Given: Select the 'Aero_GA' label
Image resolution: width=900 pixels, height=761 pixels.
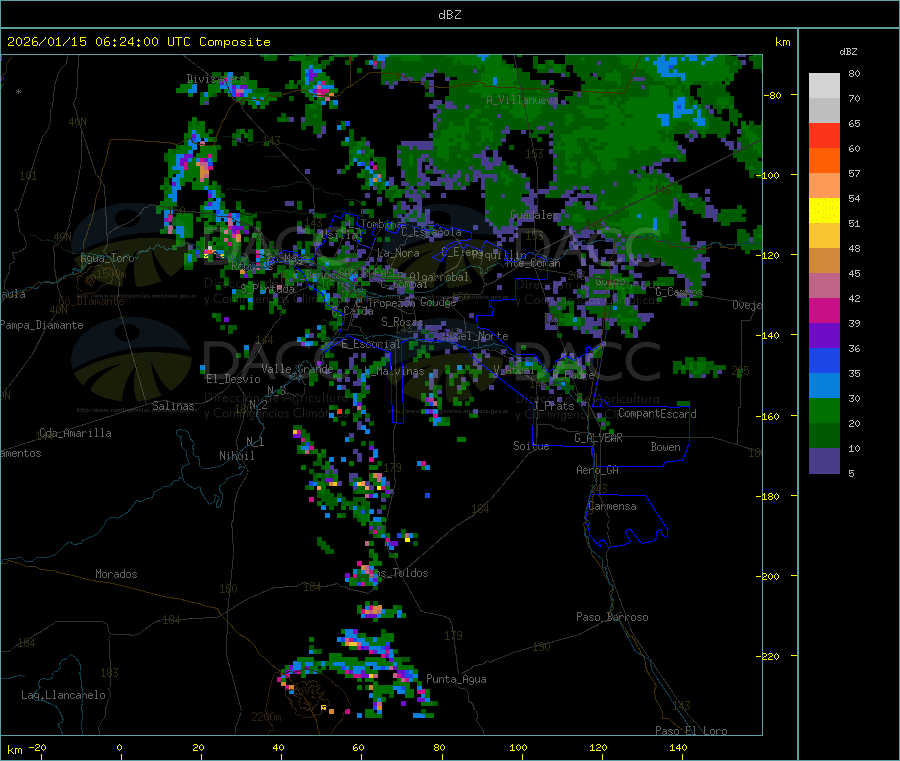Looking at the screenshot, I should tap(597, 470).
